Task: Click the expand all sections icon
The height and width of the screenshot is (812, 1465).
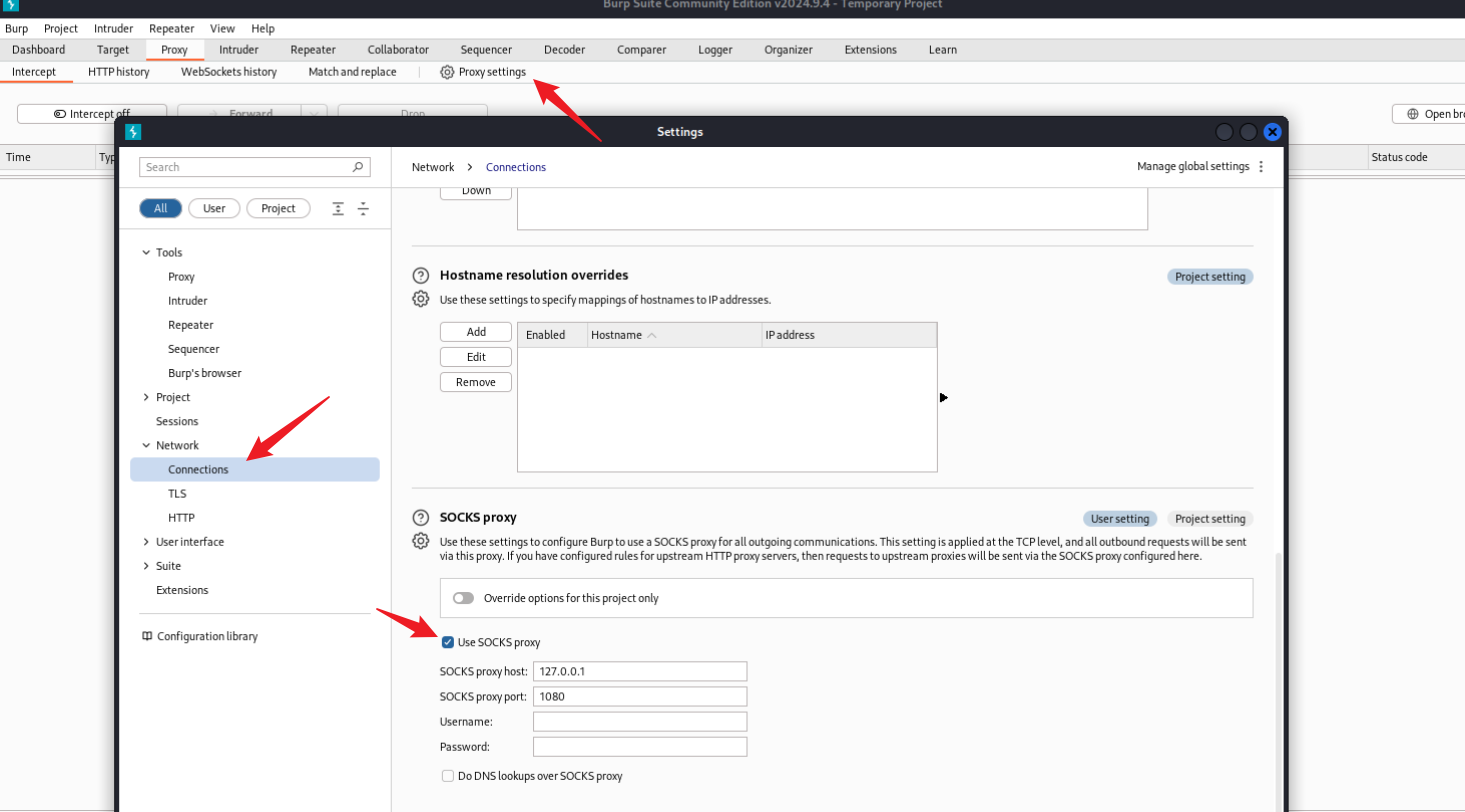Action: [x=338, y=208]
